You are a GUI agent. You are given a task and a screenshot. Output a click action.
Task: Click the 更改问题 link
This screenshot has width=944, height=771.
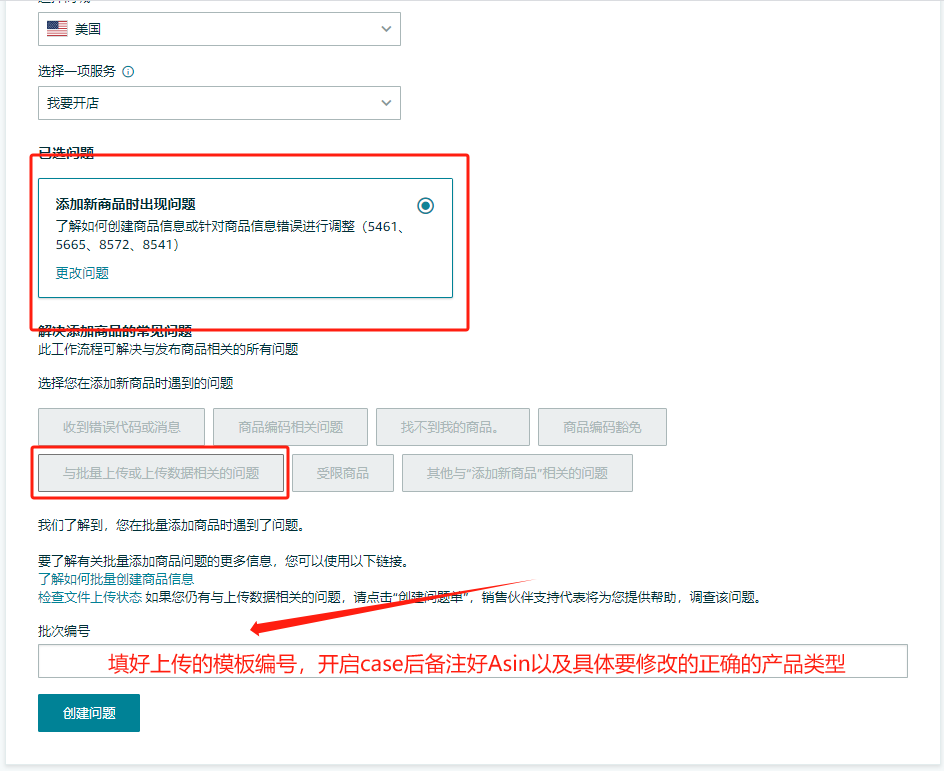pos(82,273)
